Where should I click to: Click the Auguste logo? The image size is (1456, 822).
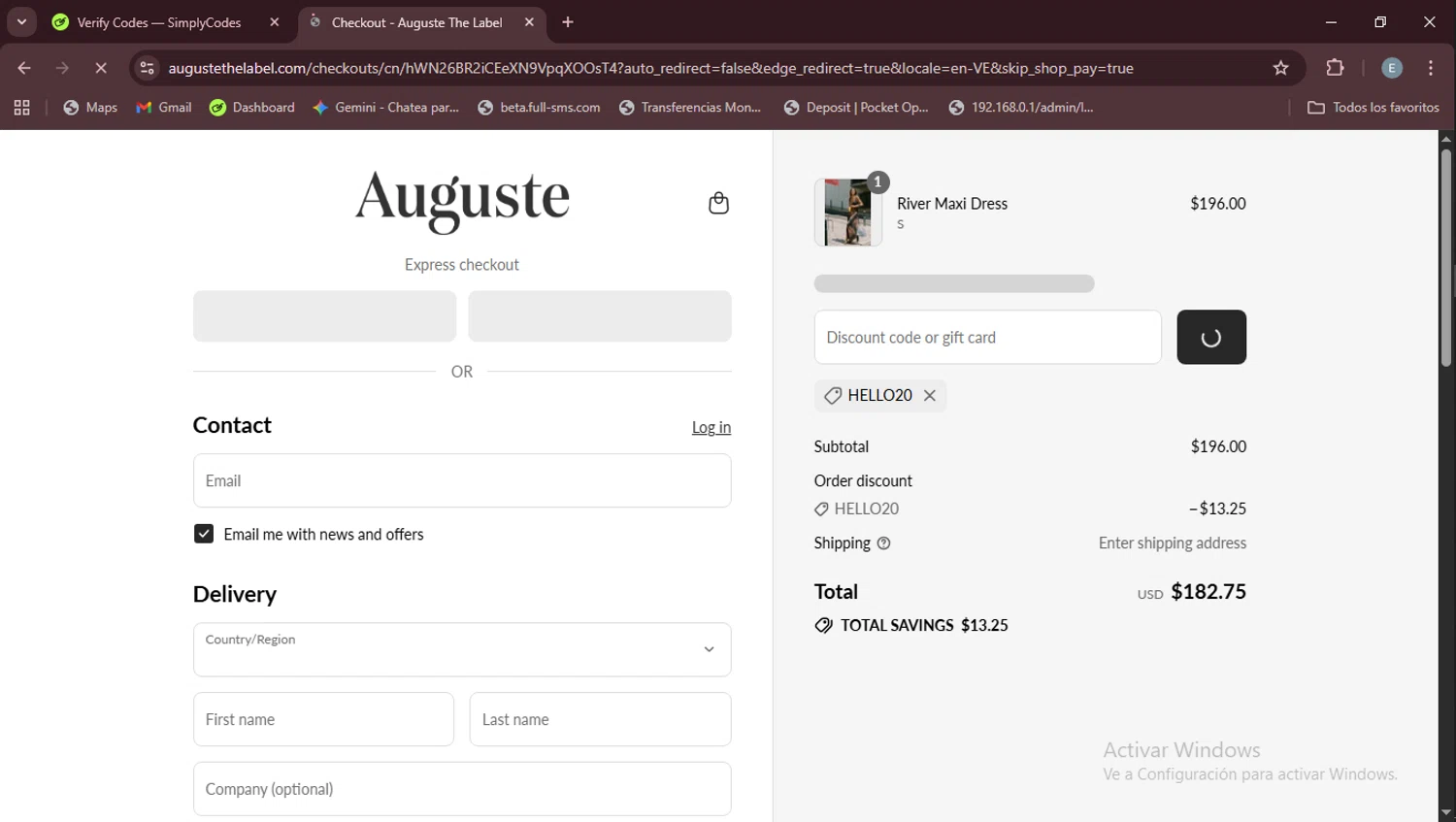click(462, 201)
